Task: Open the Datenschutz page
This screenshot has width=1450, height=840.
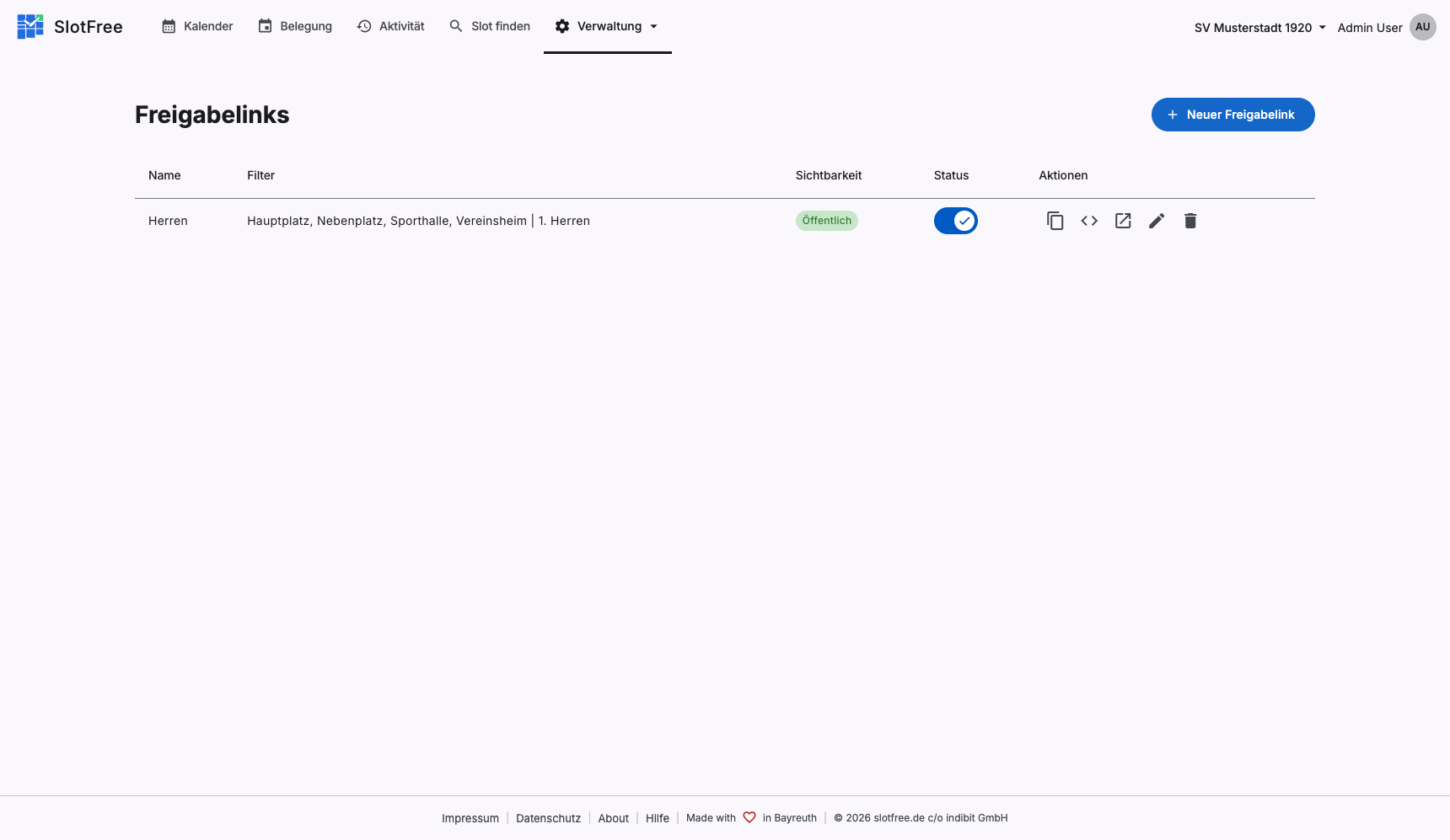Action: pos(548,817)
